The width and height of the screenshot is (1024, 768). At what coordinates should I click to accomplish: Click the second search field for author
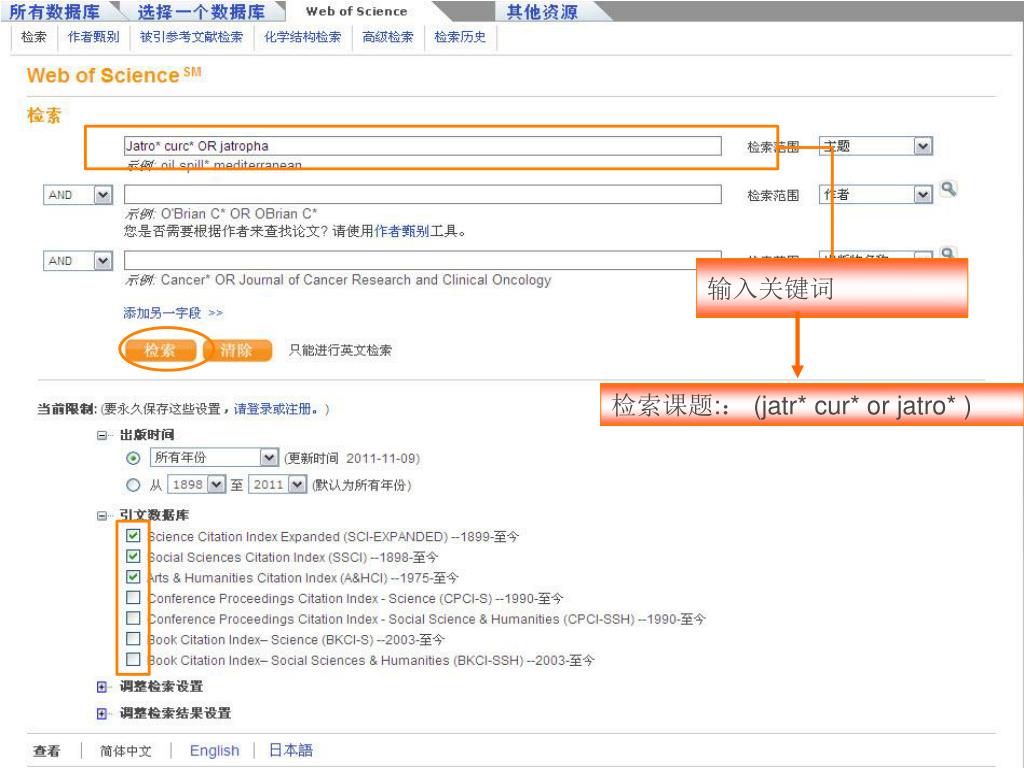(423, 194)
